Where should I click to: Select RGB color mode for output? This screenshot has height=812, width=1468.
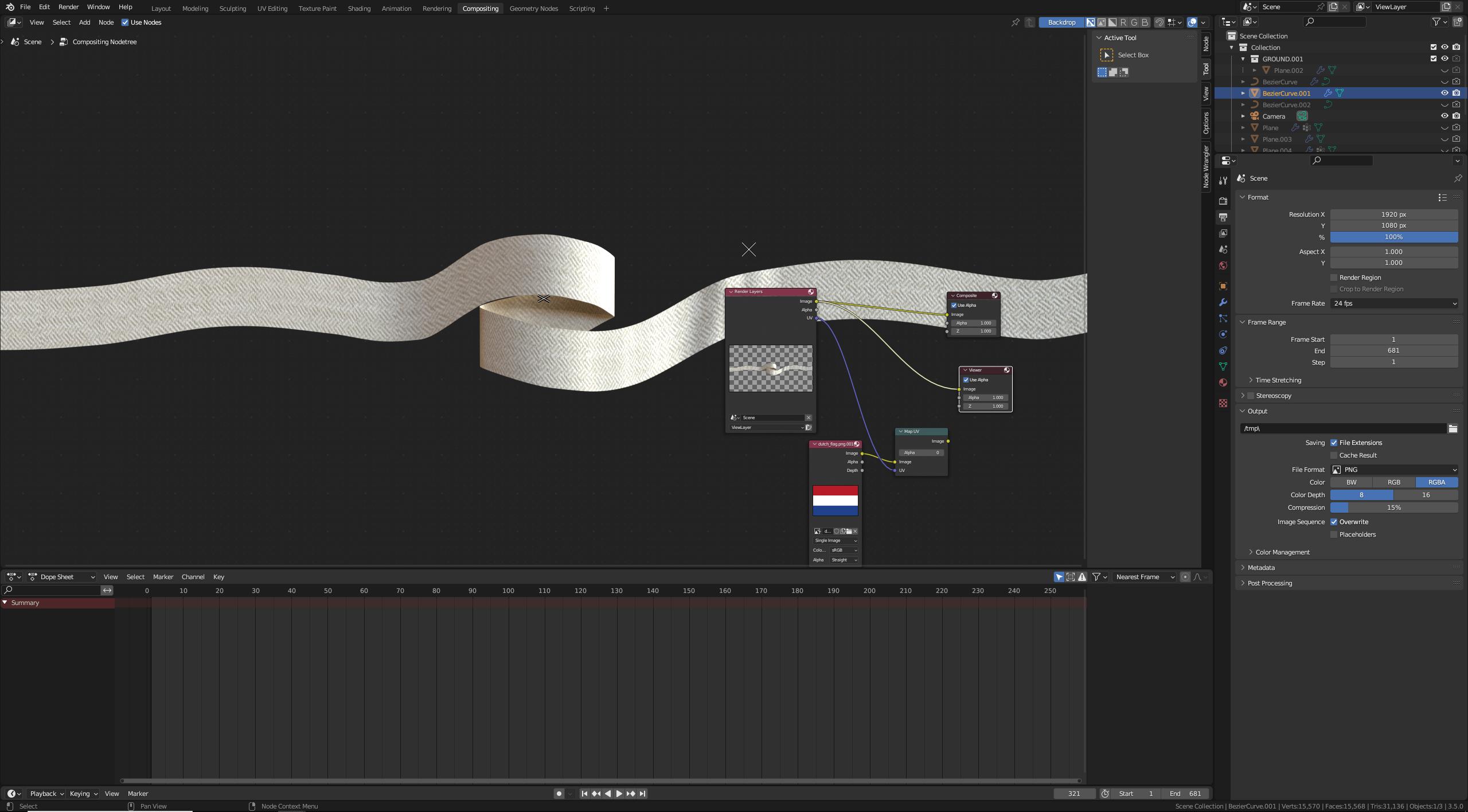click(x=1394, y=482)
